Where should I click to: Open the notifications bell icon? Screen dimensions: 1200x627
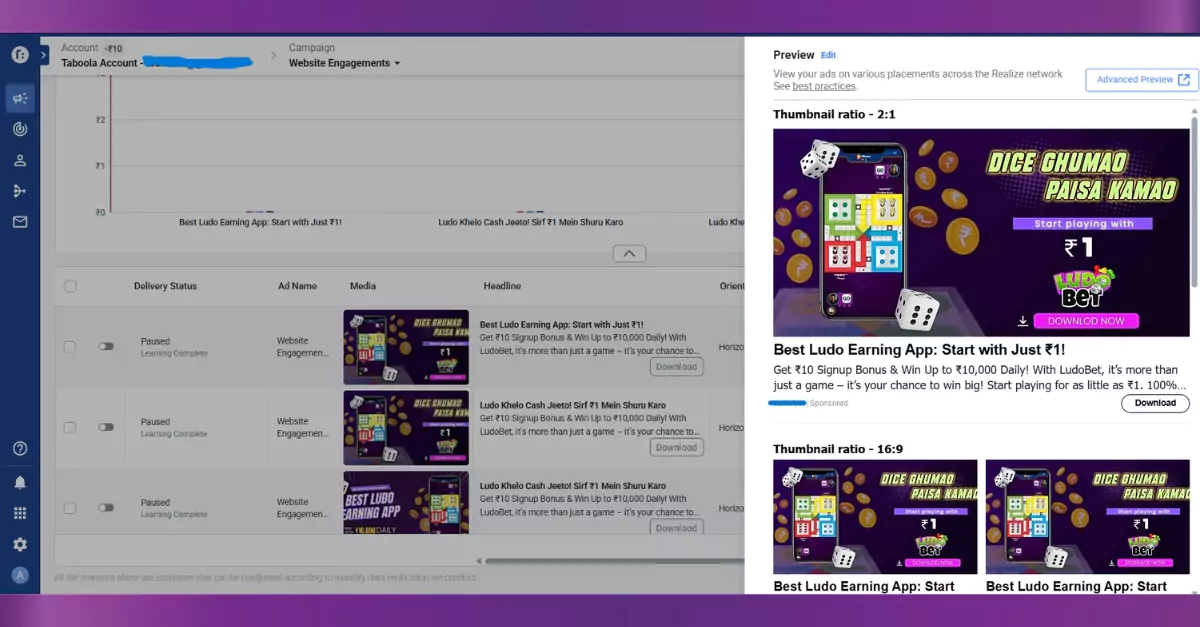point(20,482)
